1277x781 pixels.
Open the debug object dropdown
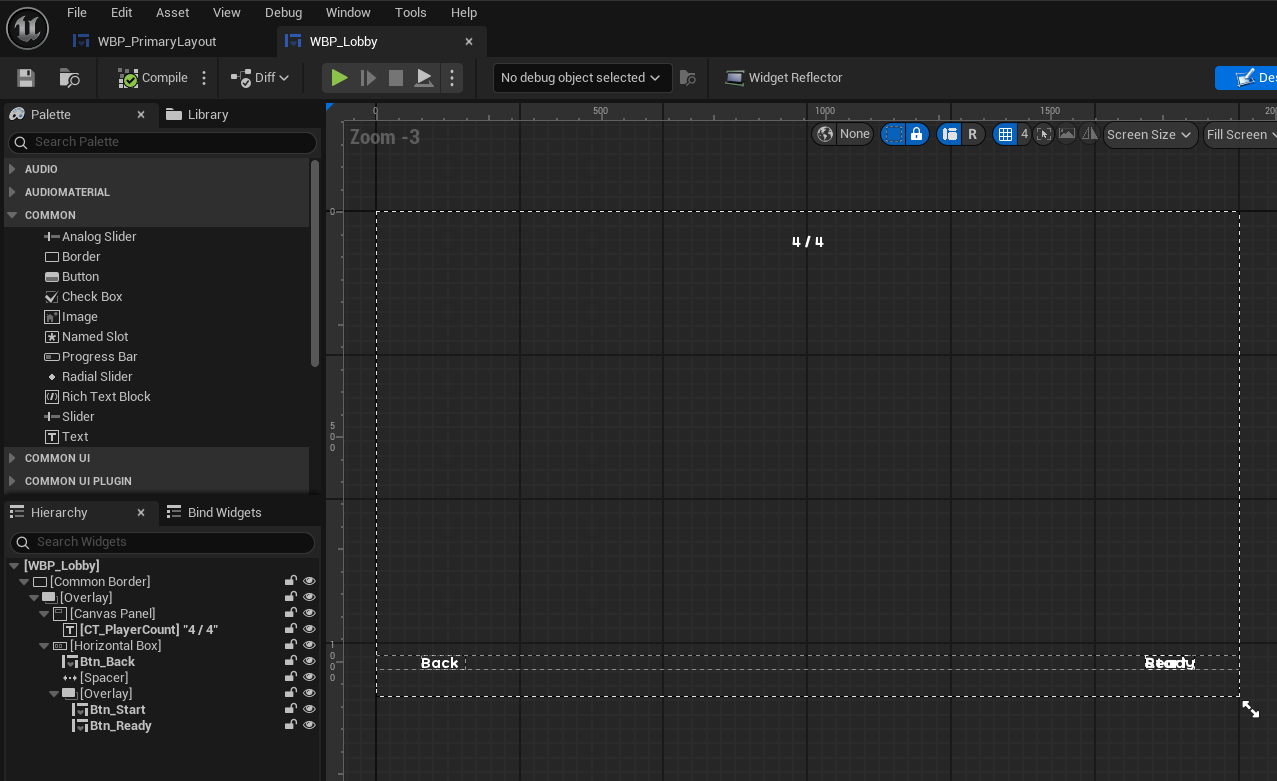tap(581, 78)
